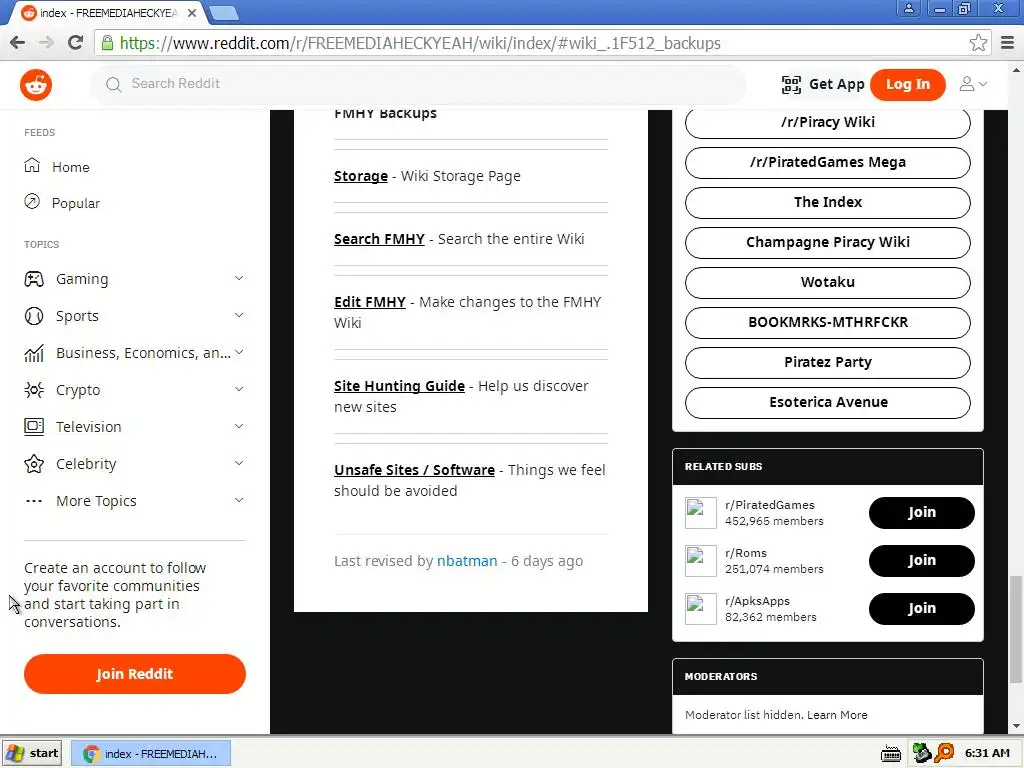Reload the page with refresh icon
1024x768 pixels.
76,43
